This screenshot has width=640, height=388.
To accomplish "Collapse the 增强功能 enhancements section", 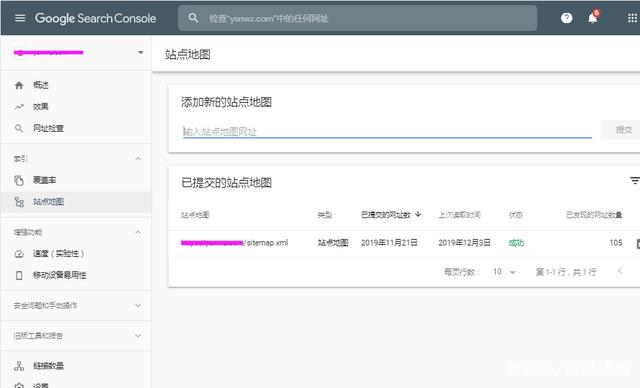I will 138,232.
